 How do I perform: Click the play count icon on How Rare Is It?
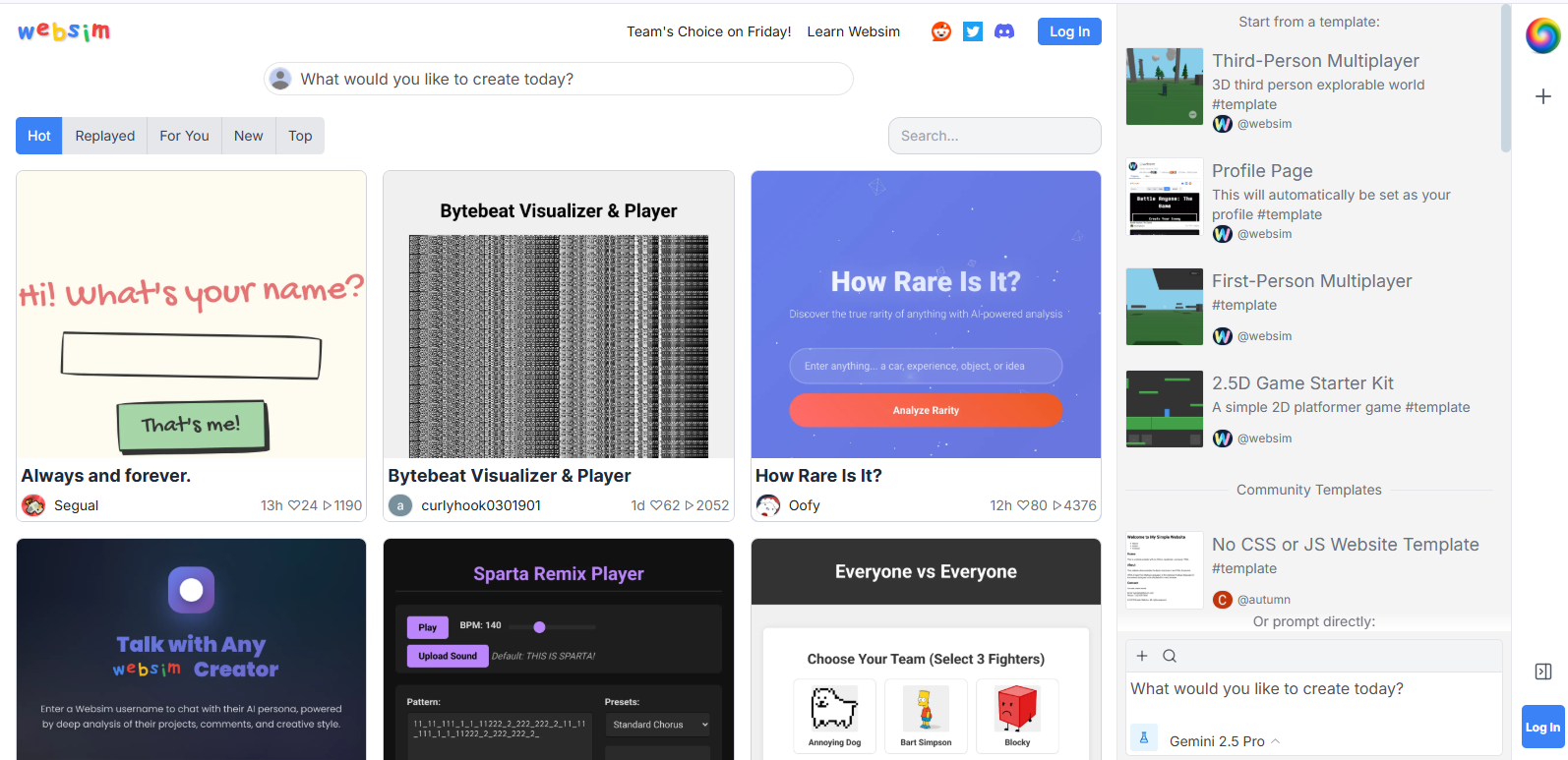1056,505
